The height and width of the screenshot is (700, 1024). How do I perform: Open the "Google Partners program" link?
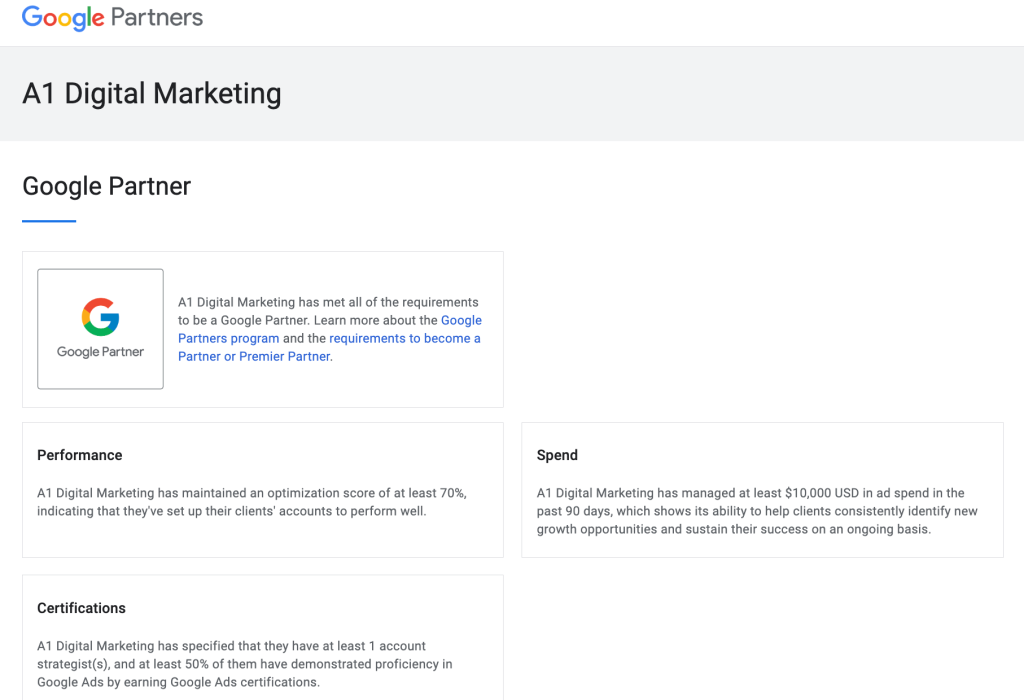[330, 329]
